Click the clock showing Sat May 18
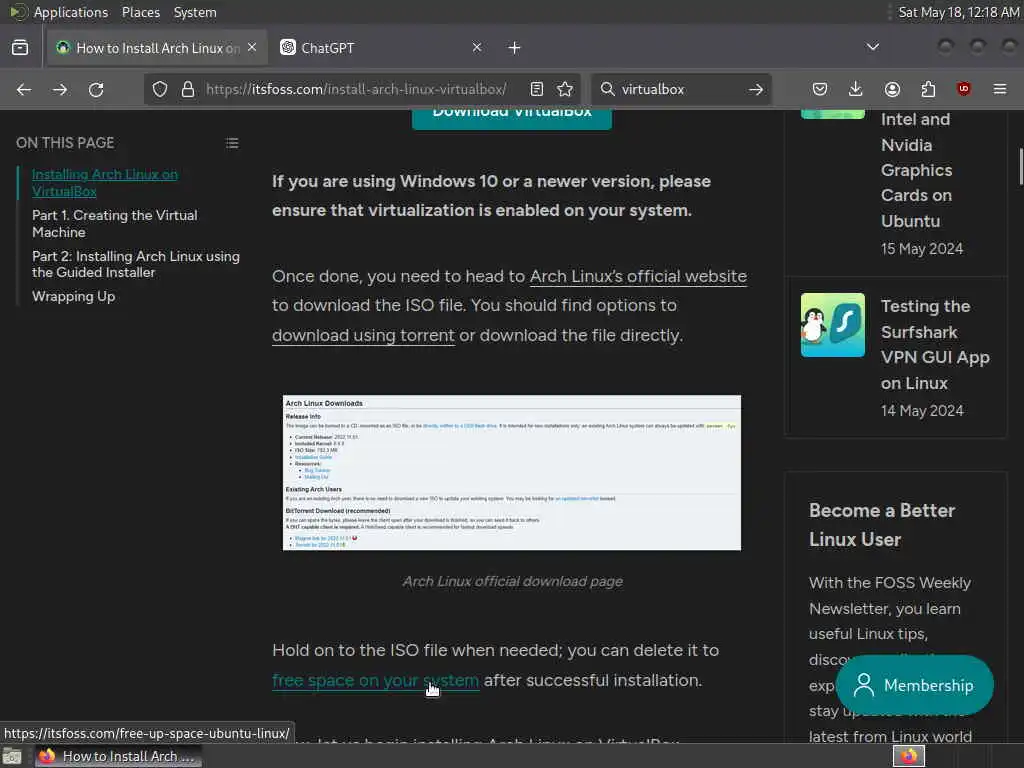The image size is (1024, 768). (959, 12)
